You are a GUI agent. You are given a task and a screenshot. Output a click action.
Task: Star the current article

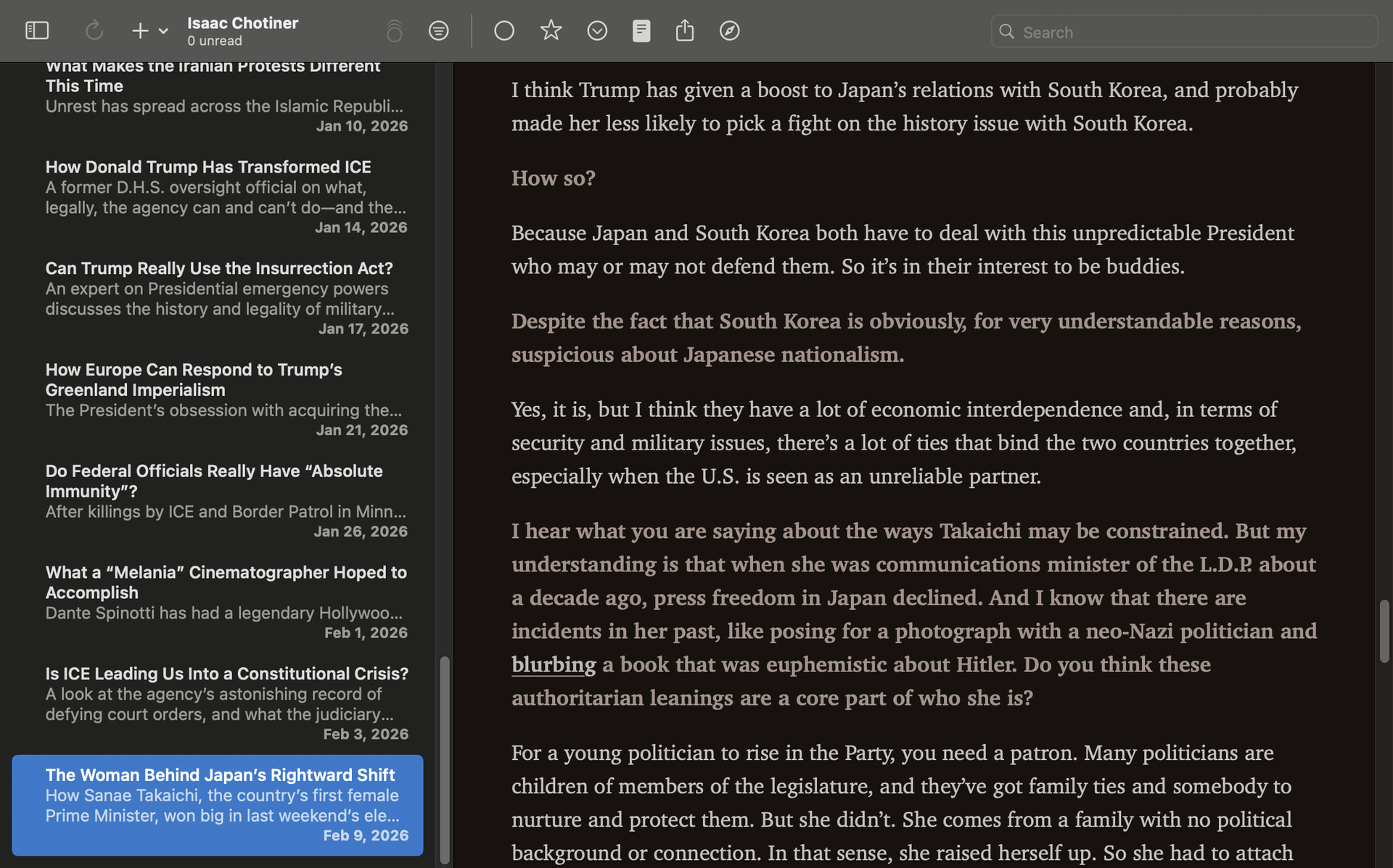click(551, 30)
